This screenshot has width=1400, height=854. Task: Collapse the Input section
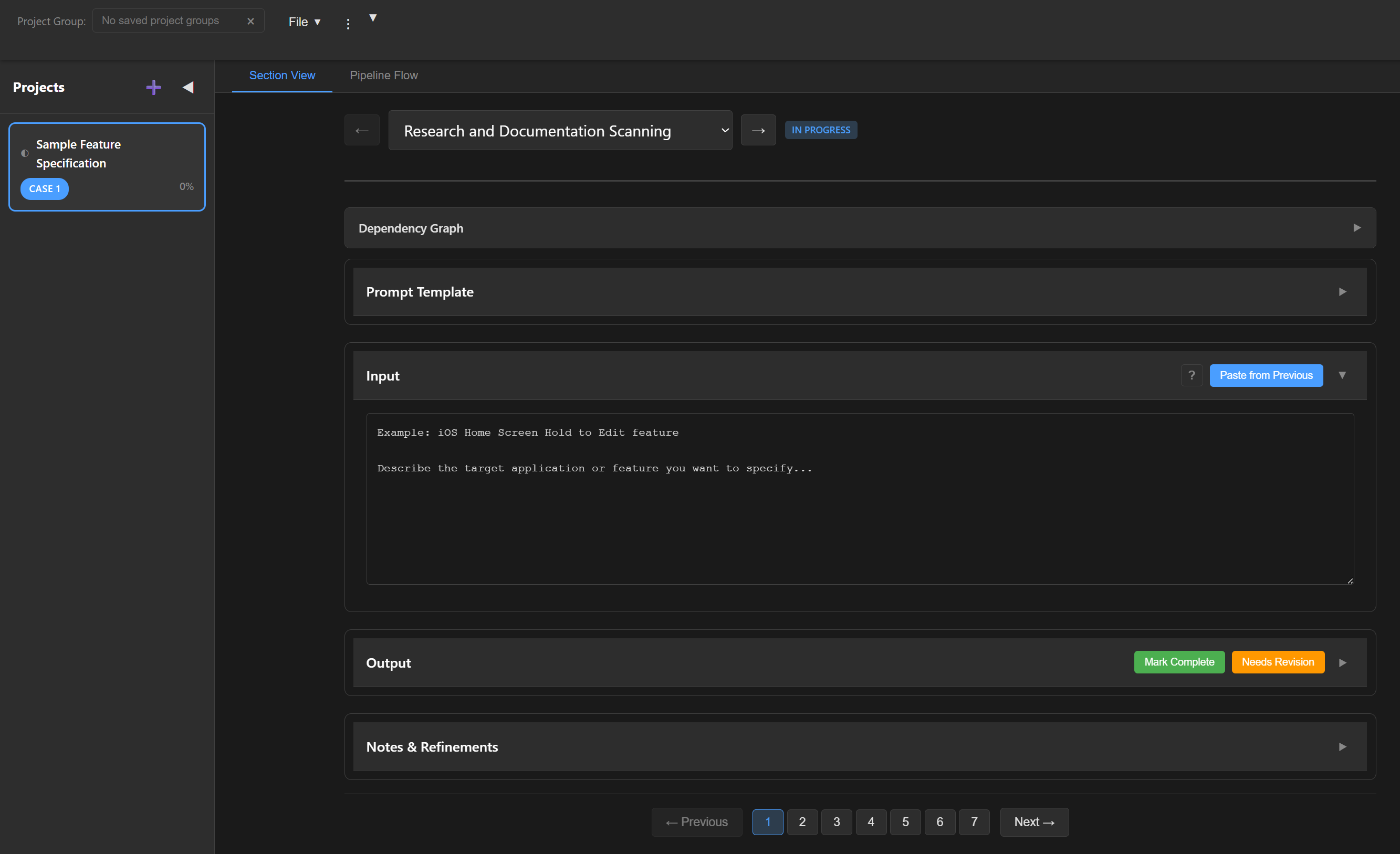point(1342,375)
